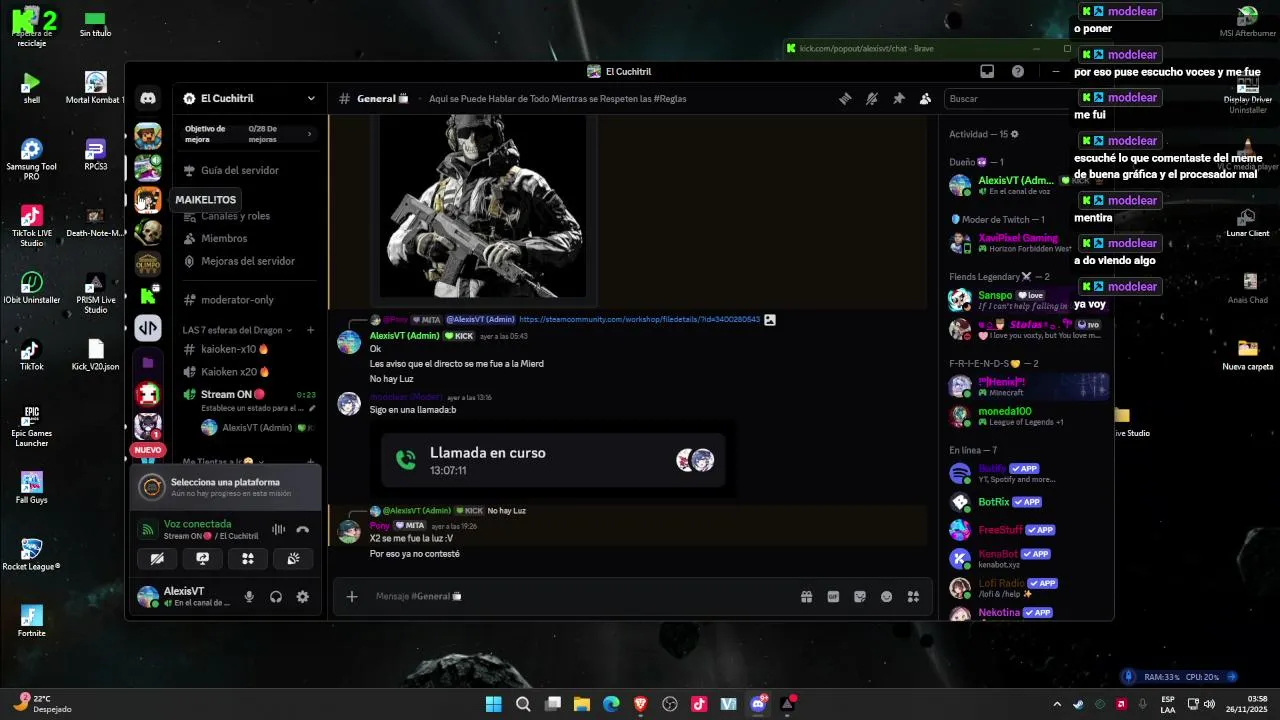This screenshot has height=720, width=1280.
Task: Toggle camera on in voice panel
Action: [x=157, y=559]
